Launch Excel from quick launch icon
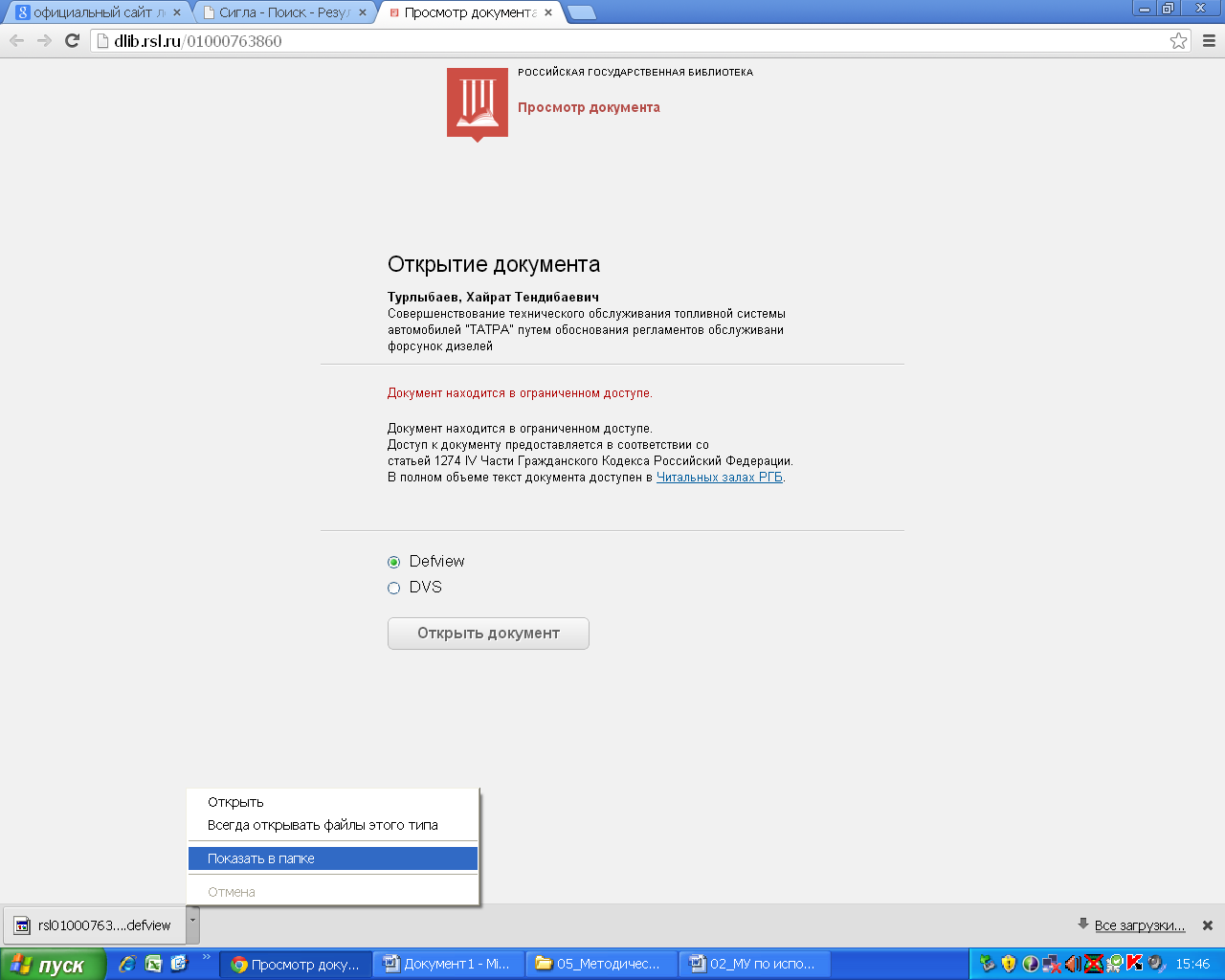1225x980 pixels. coord(153,964)
